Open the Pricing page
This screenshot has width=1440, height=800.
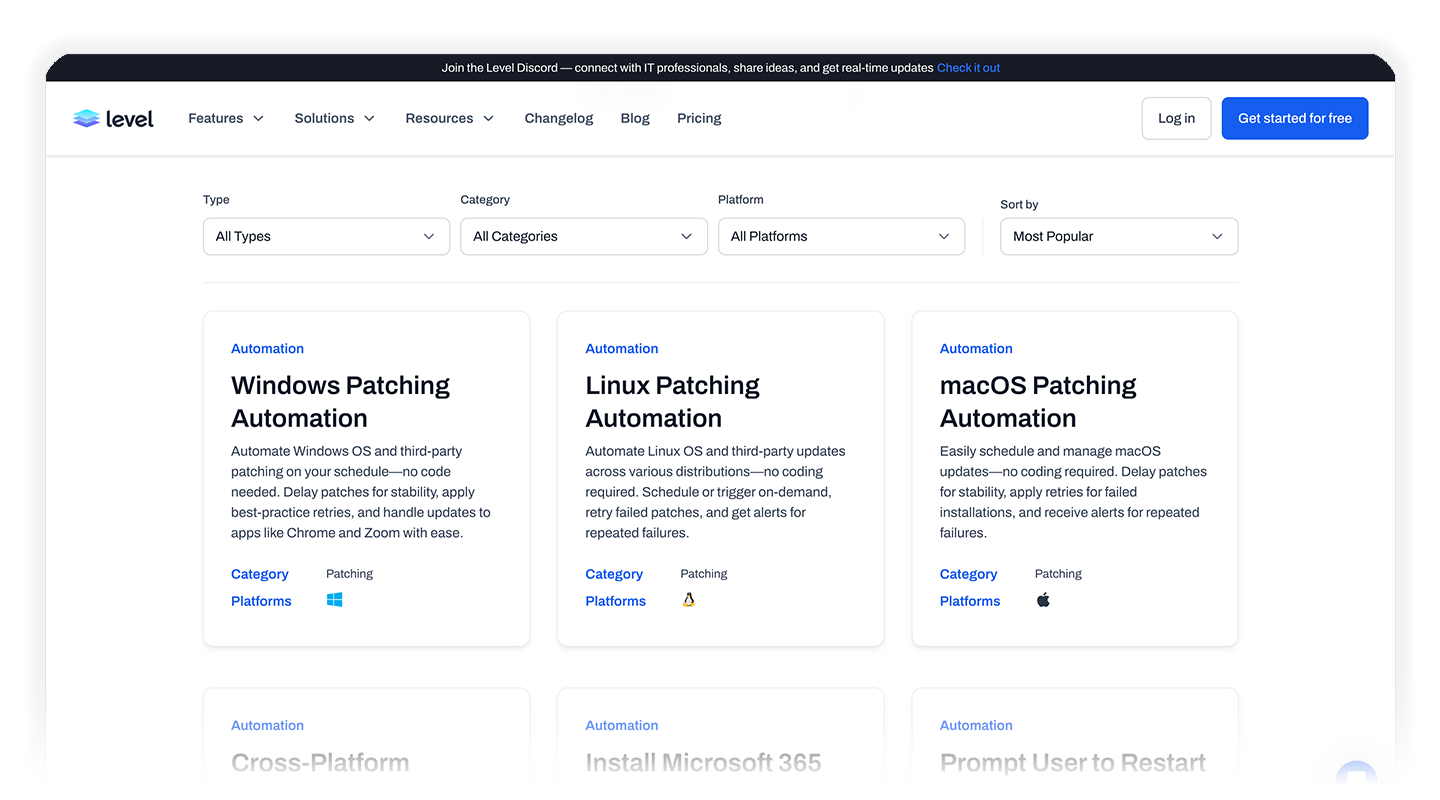pos(699,118)
